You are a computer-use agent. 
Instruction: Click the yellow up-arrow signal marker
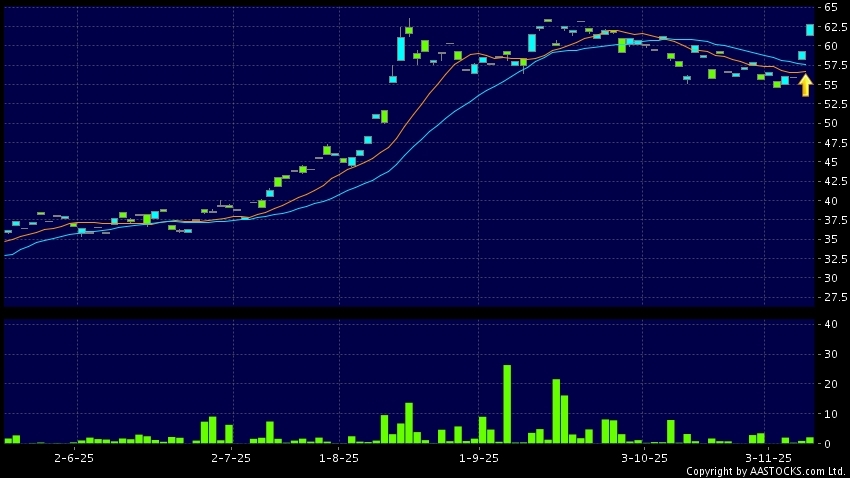pyautogui.click(x=805, y=85)
